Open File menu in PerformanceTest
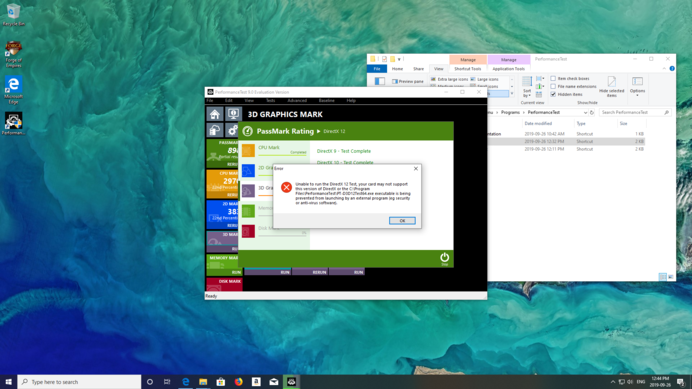The image size is (692, 389). (x=210, y=101)
